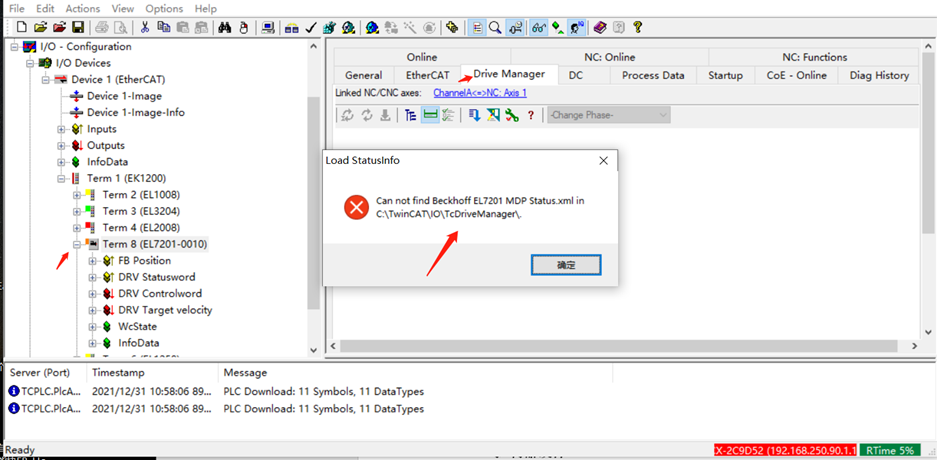Click the New document toolbar icon
This screenshot has height=460, width=937.
coord(22,27)
